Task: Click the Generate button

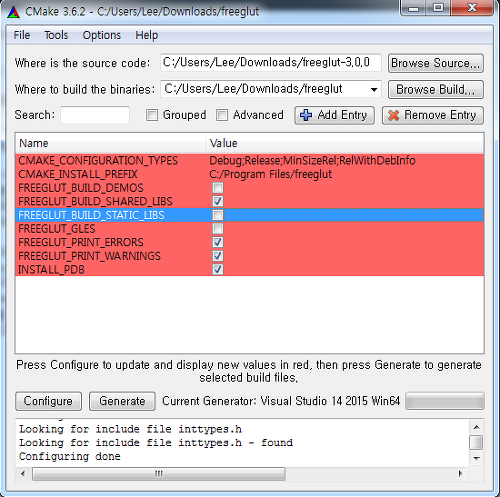Action: (122, 401)
